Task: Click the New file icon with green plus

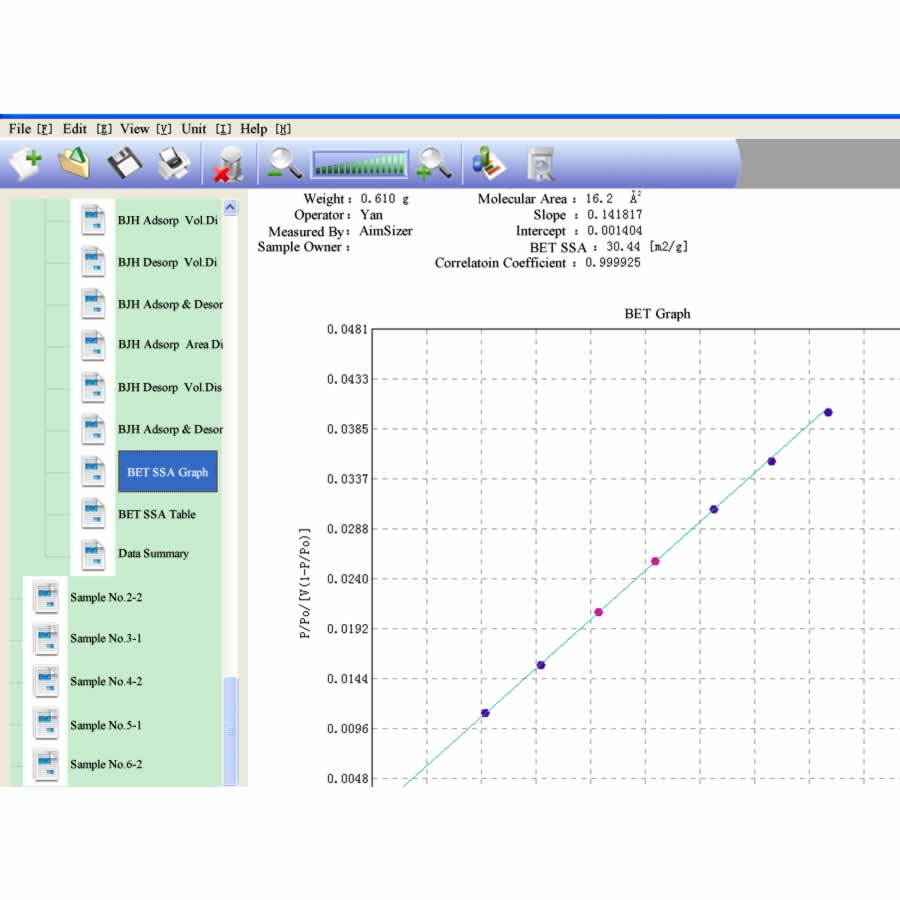Action: tap(26, 163)
